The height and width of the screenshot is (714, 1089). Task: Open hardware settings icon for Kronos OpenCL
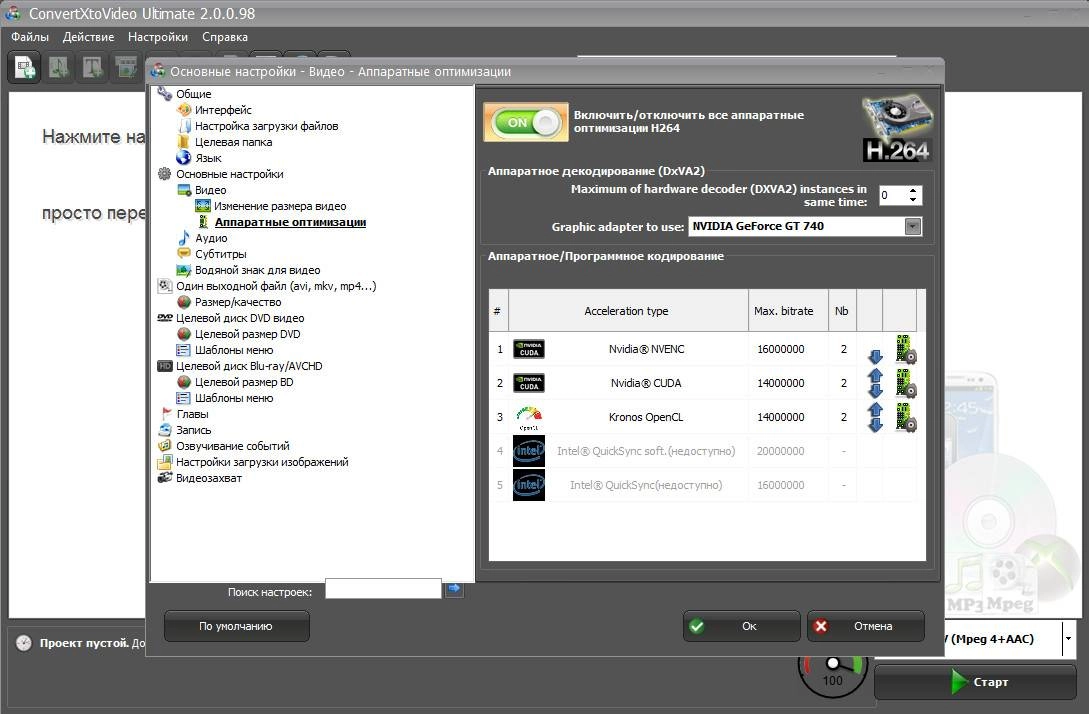coord(906,417)
